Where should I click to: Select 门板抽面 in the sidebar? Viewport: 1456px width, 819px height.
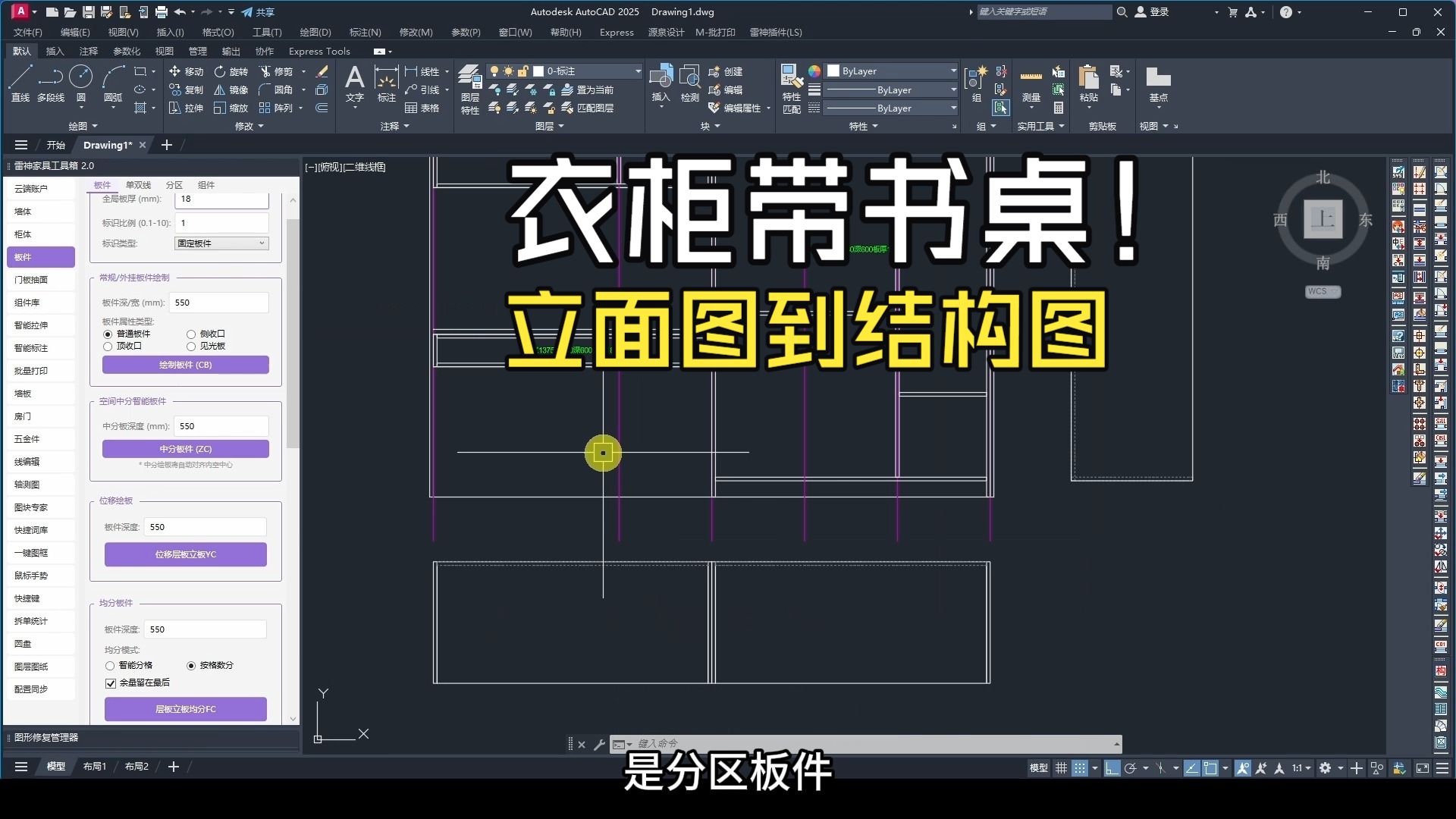click(41, 280)
